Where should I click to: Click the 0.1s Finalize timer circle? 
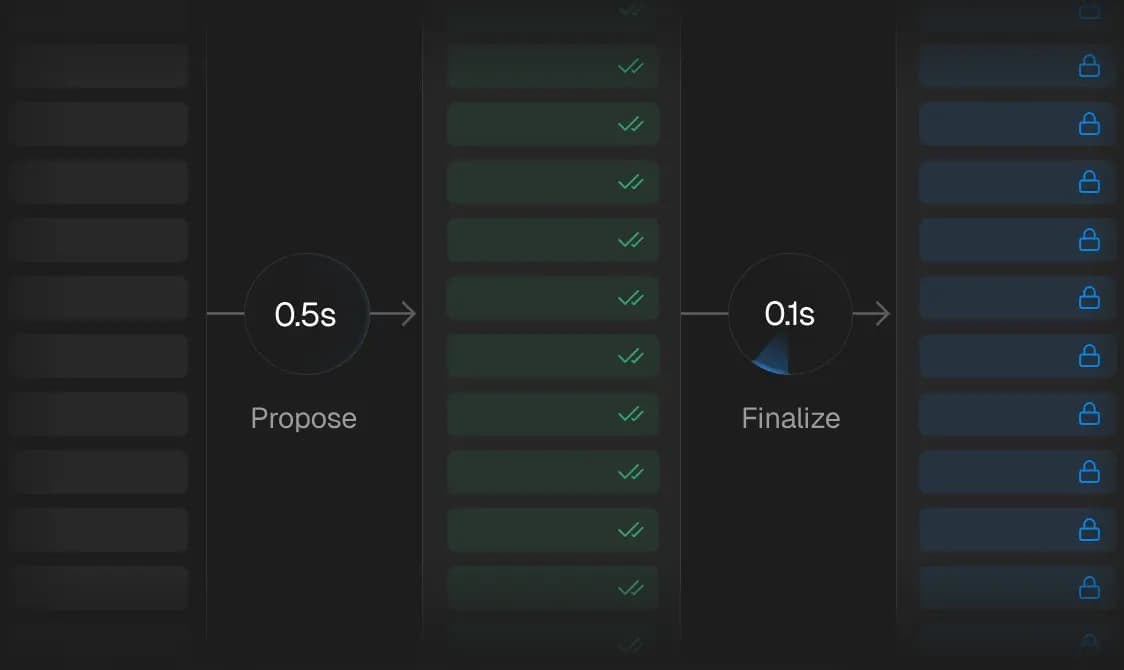click(x=790, y=314)
